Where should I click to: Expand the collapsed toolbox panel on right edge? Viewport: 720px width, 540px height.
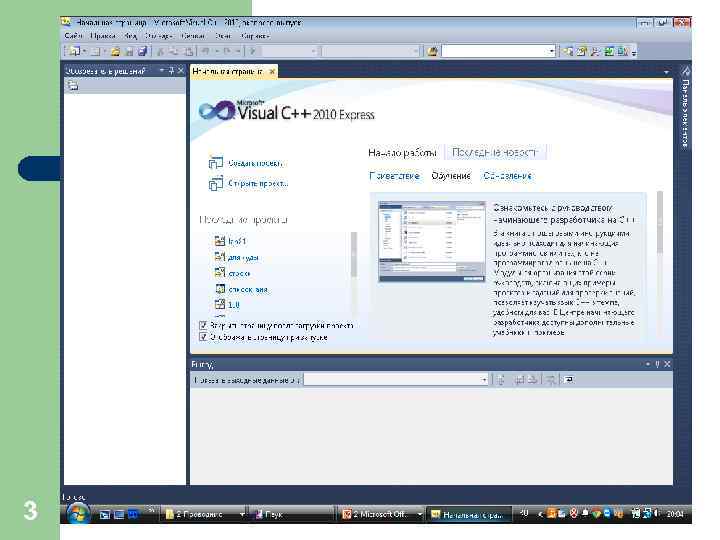(685, 108)
